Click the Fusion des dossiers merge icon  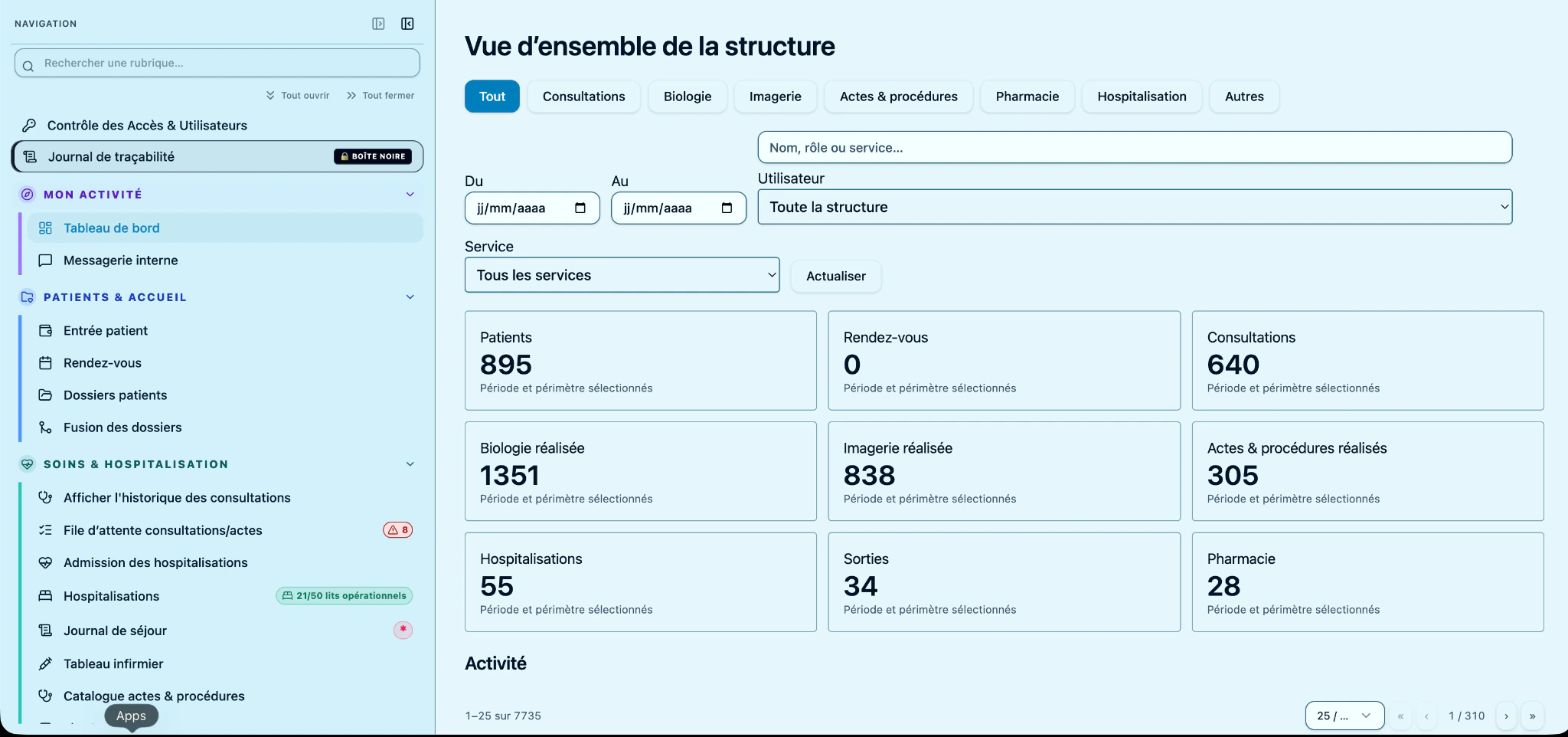[45, 427]
